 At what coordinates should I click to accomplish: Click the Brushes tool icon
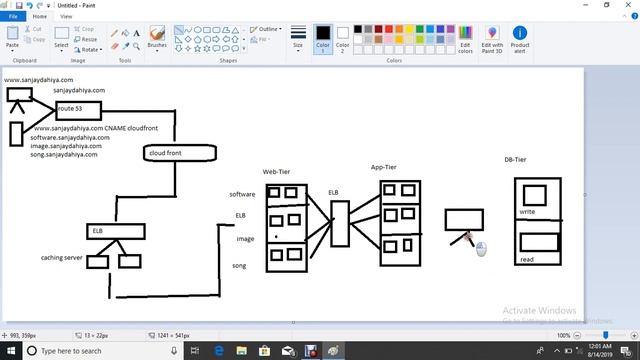click(157, 33)
